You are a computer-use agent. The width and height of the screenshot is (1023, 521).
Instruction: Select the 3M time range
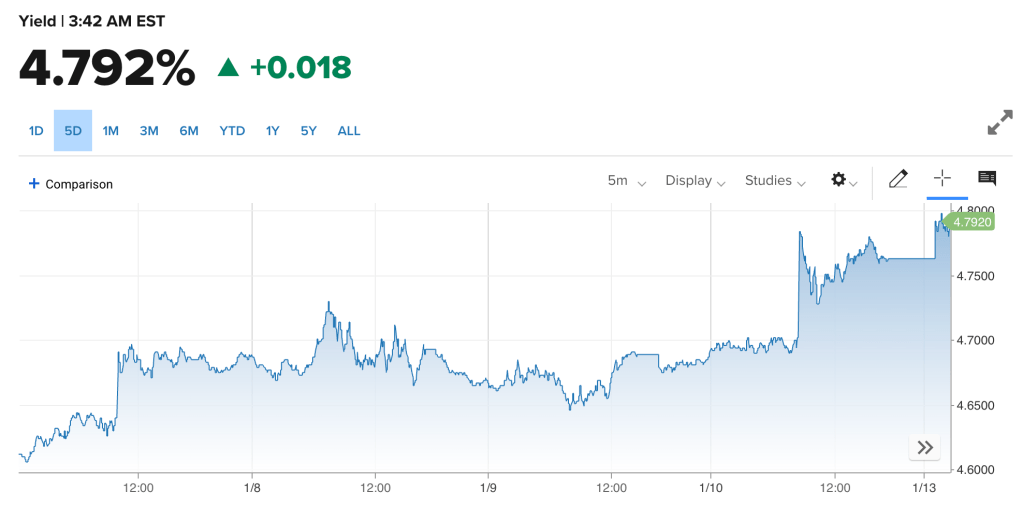[149, 131]
